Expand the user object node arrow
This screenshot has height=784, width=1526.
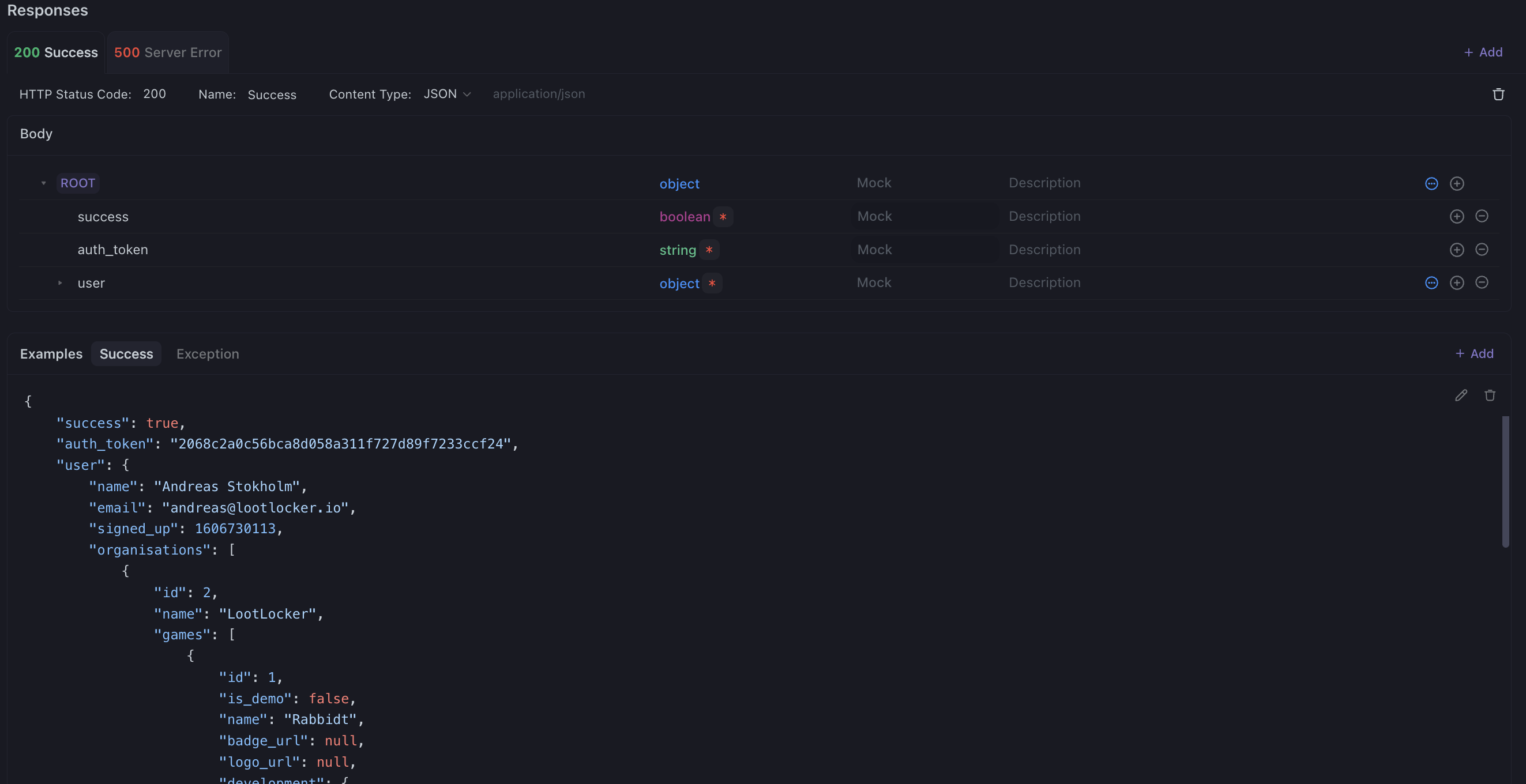coord(60,283)
